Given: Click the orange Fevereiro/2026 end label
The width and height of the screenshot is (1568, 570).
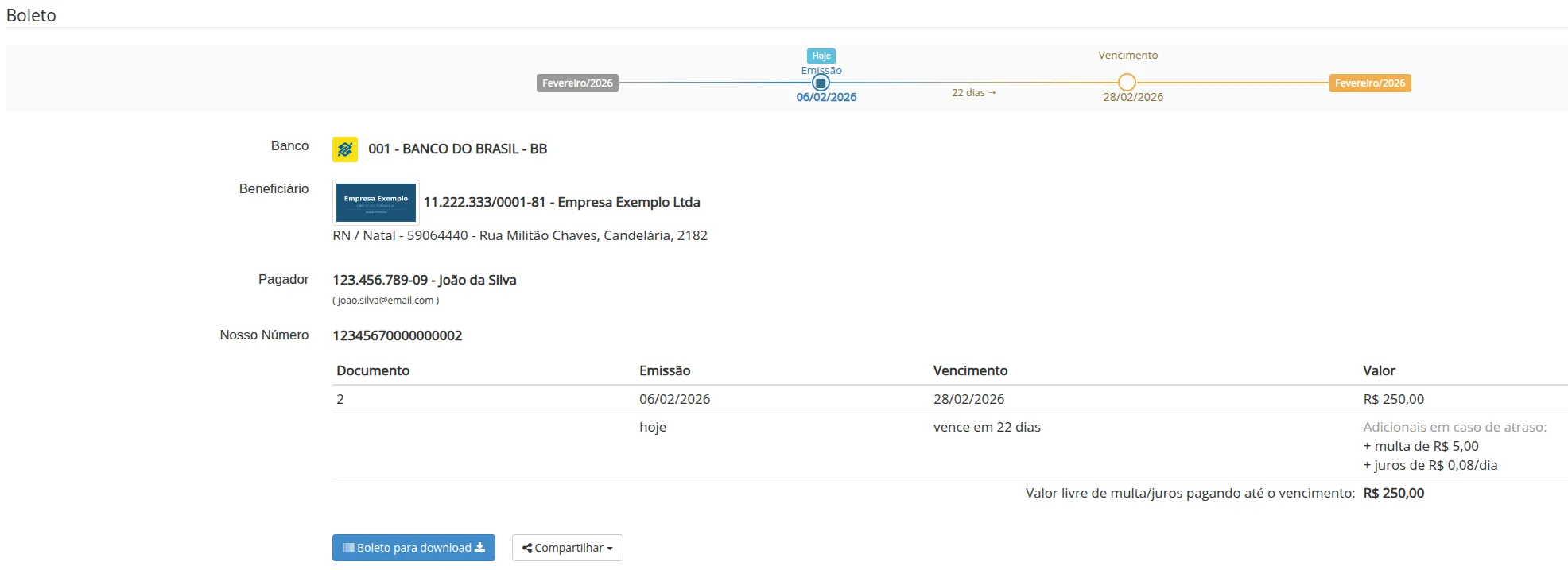Looking at the screenshot, I should click(x=1370, y=83).
